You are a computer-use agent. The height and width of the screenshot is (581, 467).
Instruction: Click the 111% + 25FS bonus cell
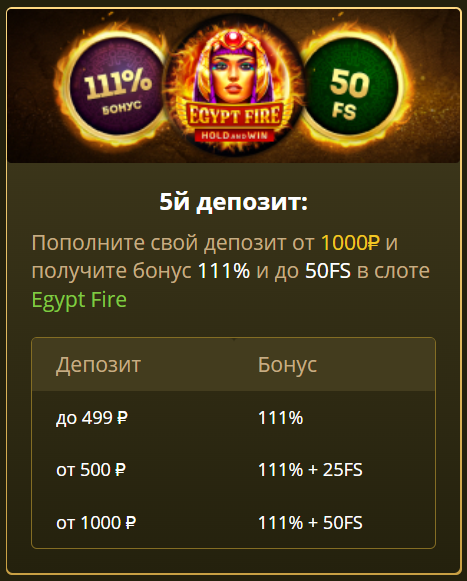pos(310,470)
